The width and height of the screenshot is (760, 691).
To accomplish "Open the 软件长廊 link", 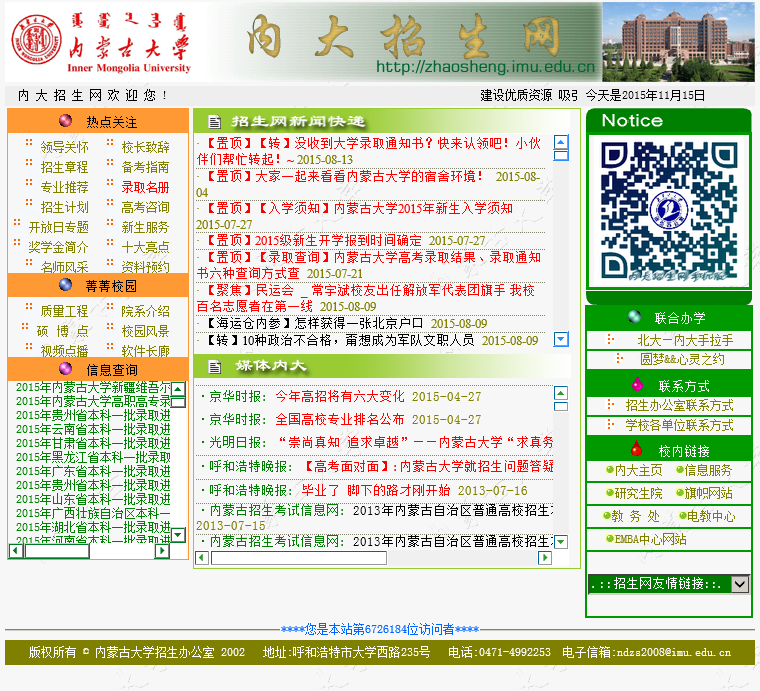I will tap(145, 351).
